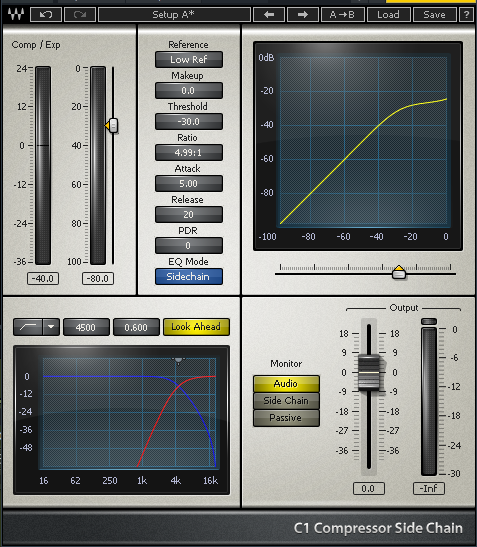Click the Output gain fader knob
The image size is (477, 547).
pos(369,373)
